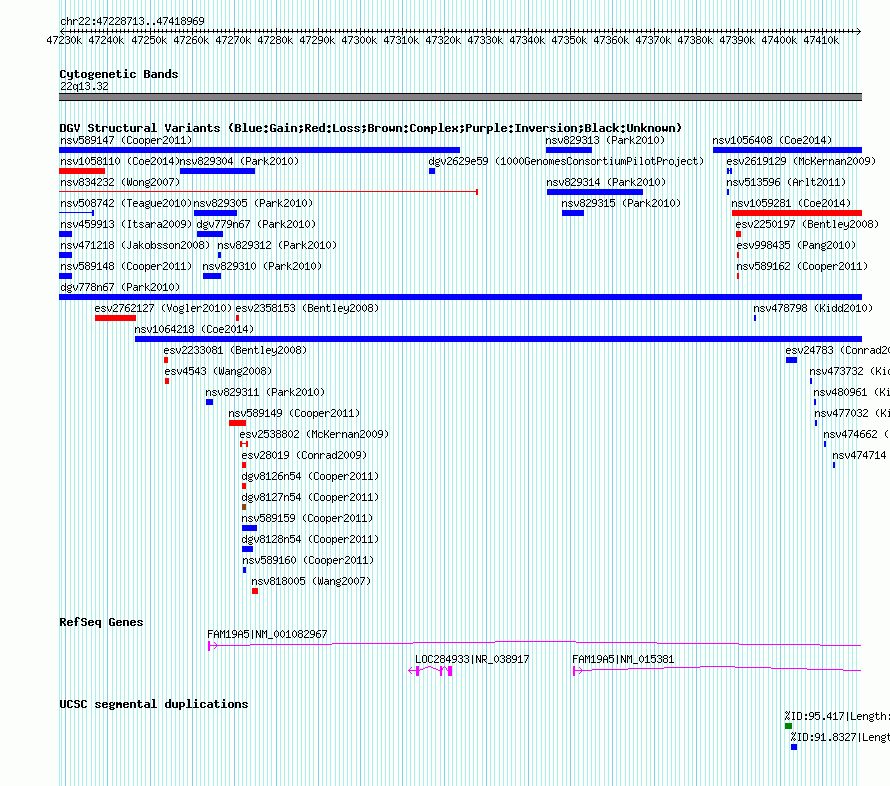Click the nsv589147 (Cooper2011) variant label

(x=126, y=140)
